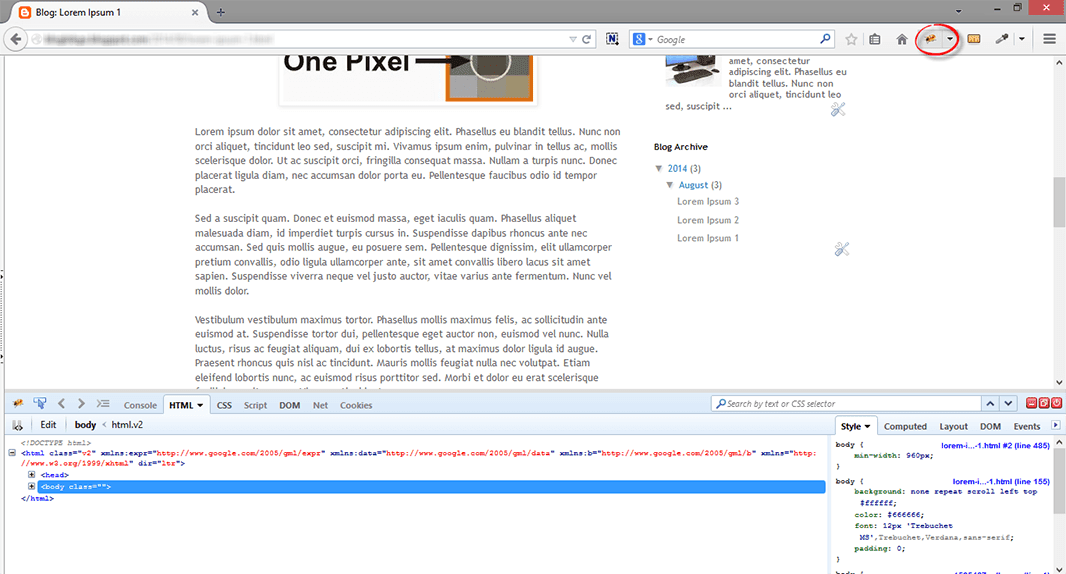1066x574 pixels.
Task: Activate the Firebug inspect element tool
Action: click(x=39, y=404)
